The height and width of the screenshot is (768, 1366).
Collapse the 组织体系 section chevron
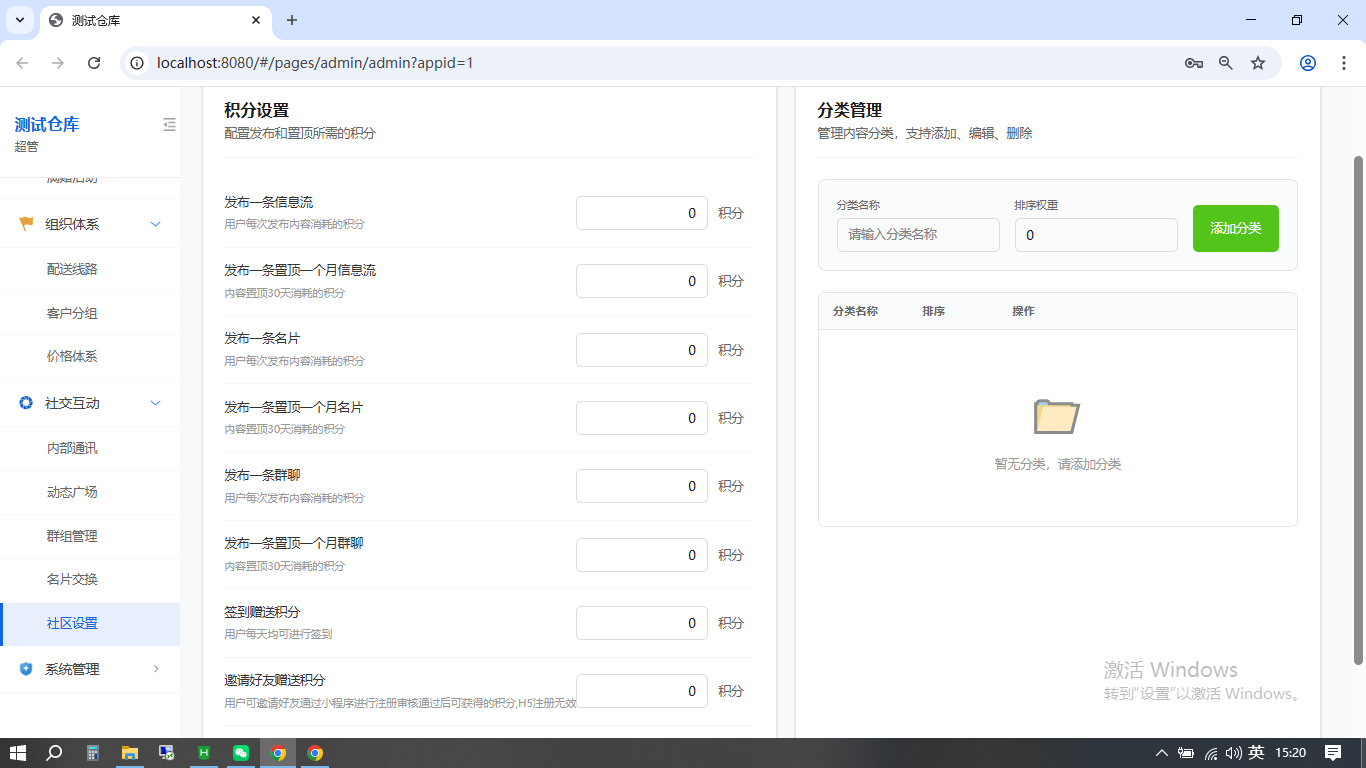coord(155,223)
